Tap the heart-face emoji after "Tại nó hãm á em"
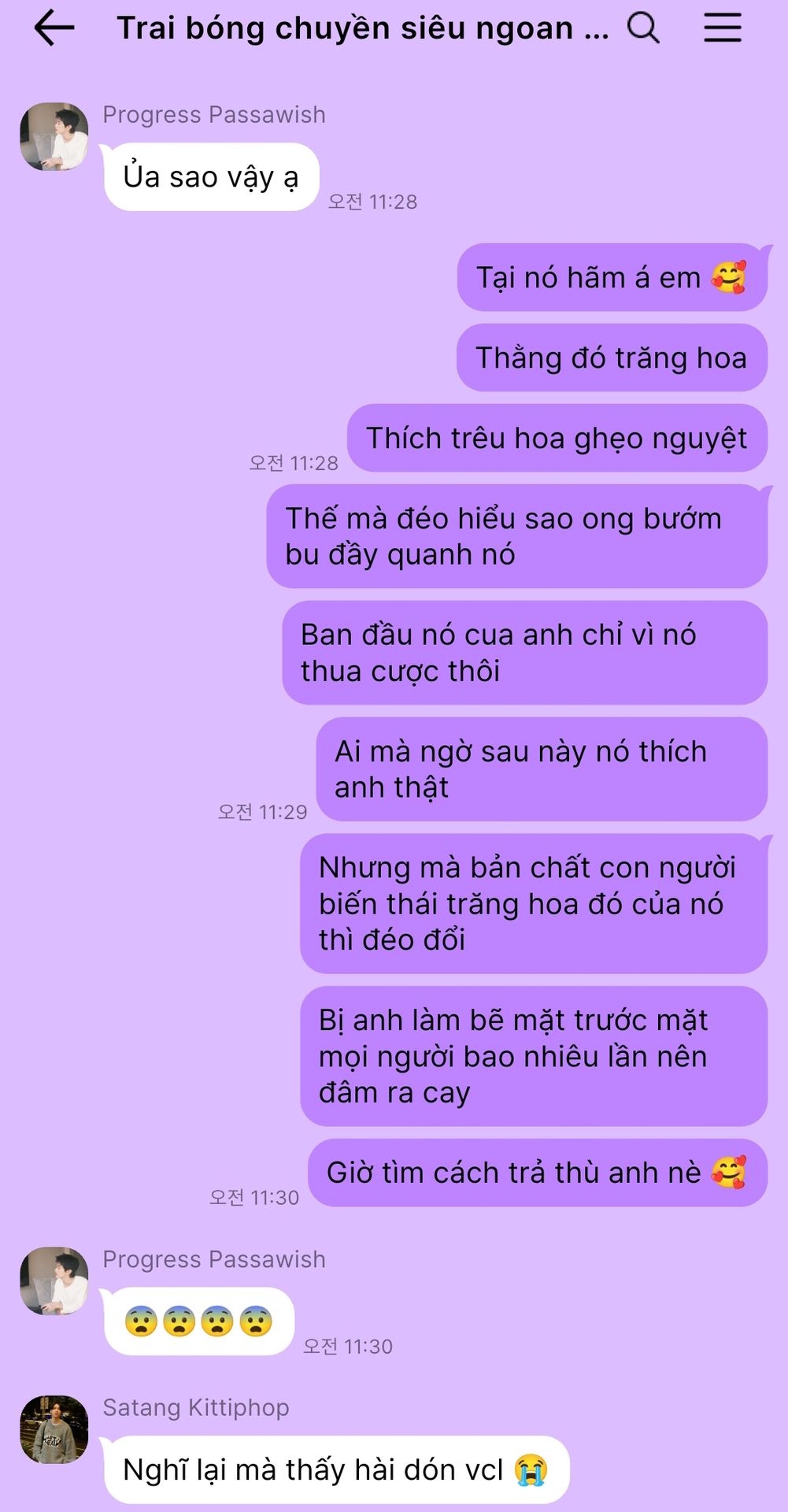 click(728, 277)
